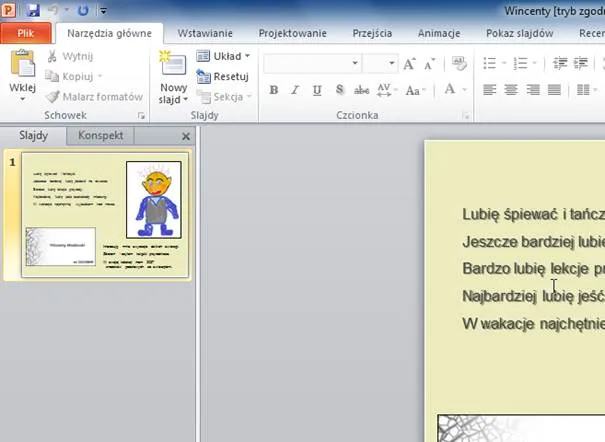Open the Projektowanie ribbon tab
The width and height of the screenshot is (605, 442).
[x=292, y=33]
